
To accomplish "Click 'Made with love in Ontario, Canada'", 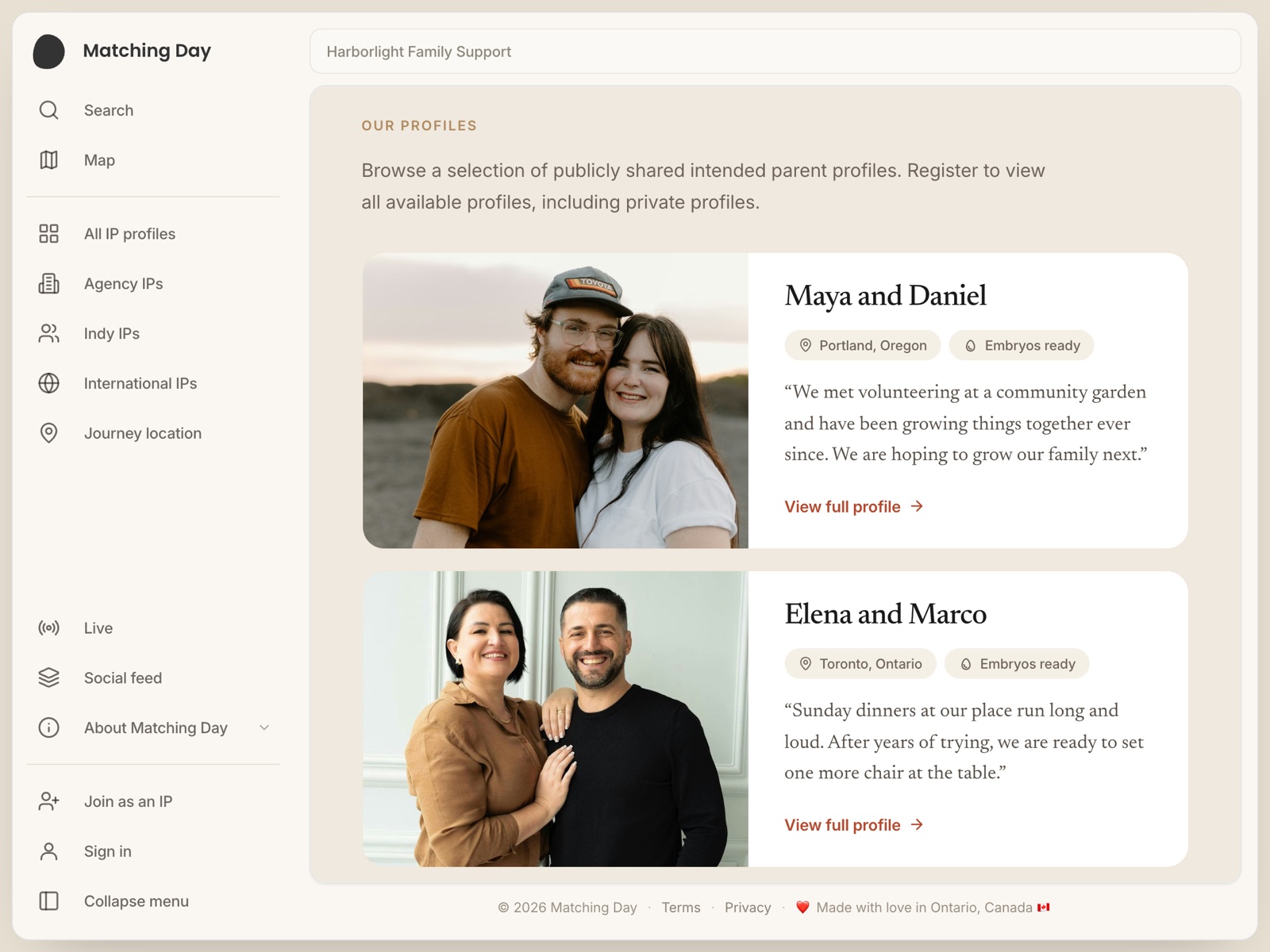I will pyautogui.click(x=924, y=907).
